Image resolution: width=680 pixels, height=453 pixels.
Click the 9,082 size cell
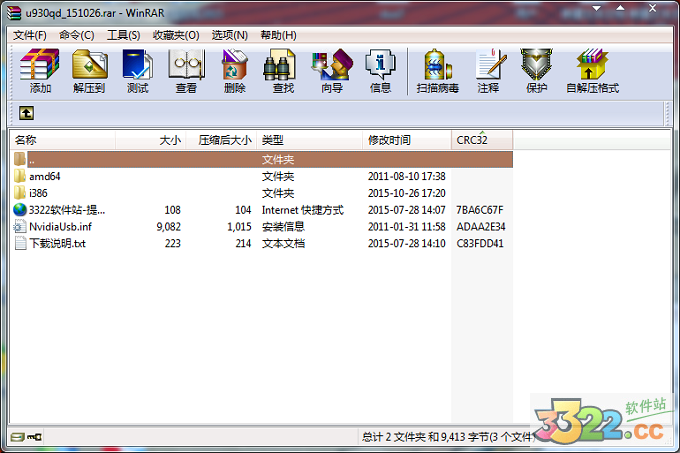pyautogui.click(x=169, y=226)
